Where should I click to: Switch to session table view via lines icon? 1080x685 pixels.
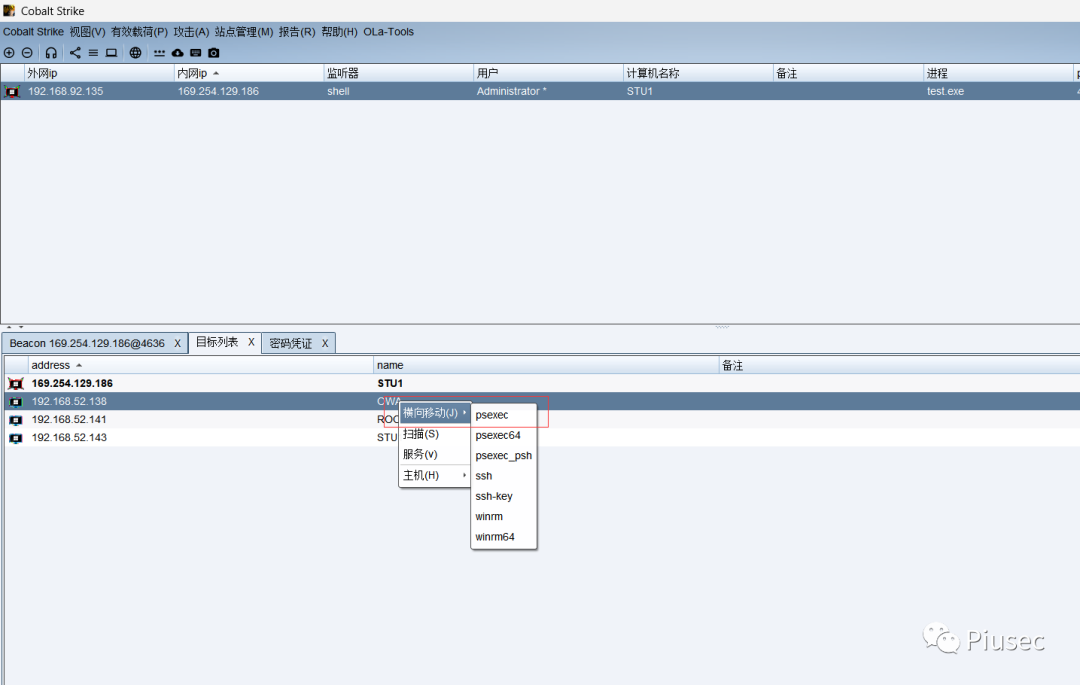93,52
